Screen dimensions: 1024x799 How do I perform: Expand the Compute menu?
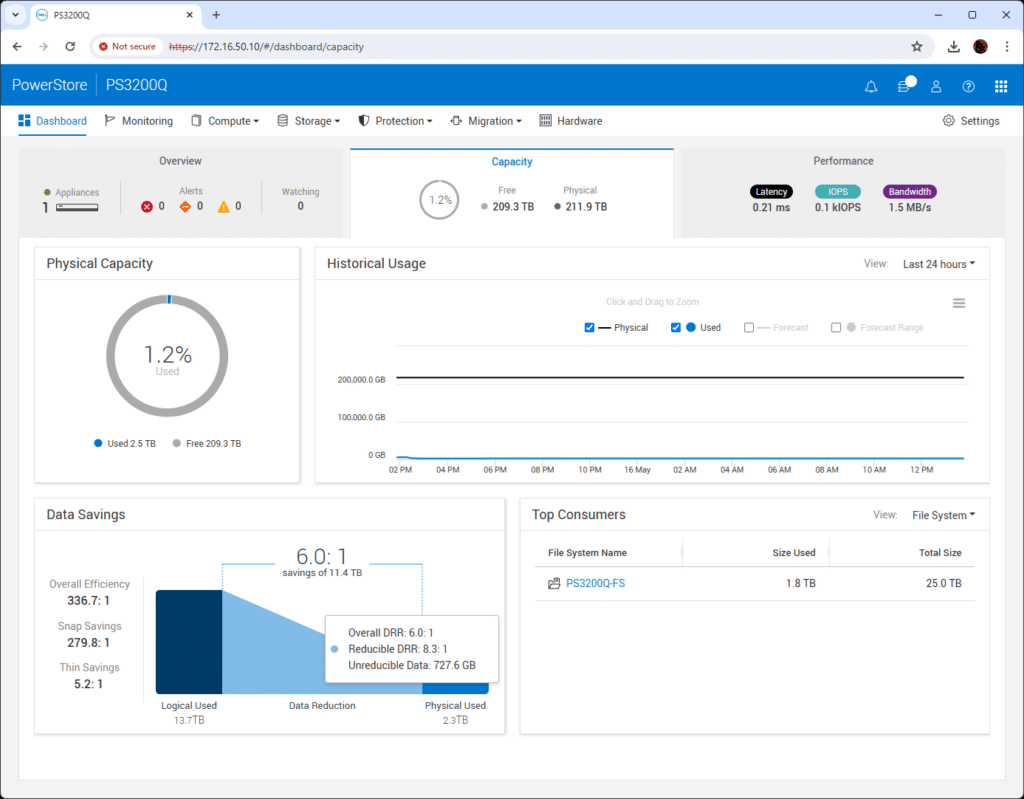(225, 121)
